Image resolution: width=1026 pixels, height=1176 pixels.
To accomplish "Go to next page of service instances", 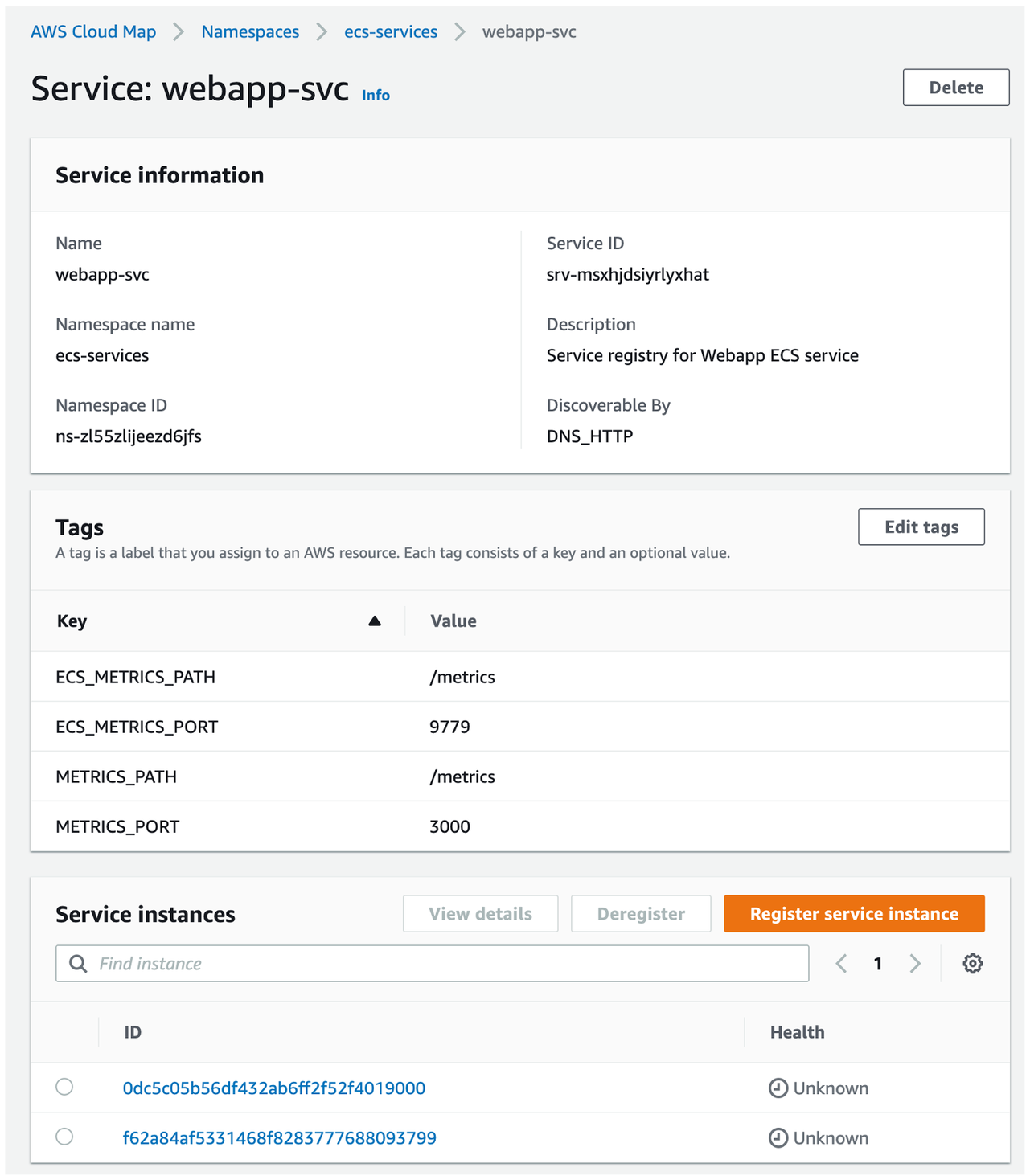I will point(915,963).
